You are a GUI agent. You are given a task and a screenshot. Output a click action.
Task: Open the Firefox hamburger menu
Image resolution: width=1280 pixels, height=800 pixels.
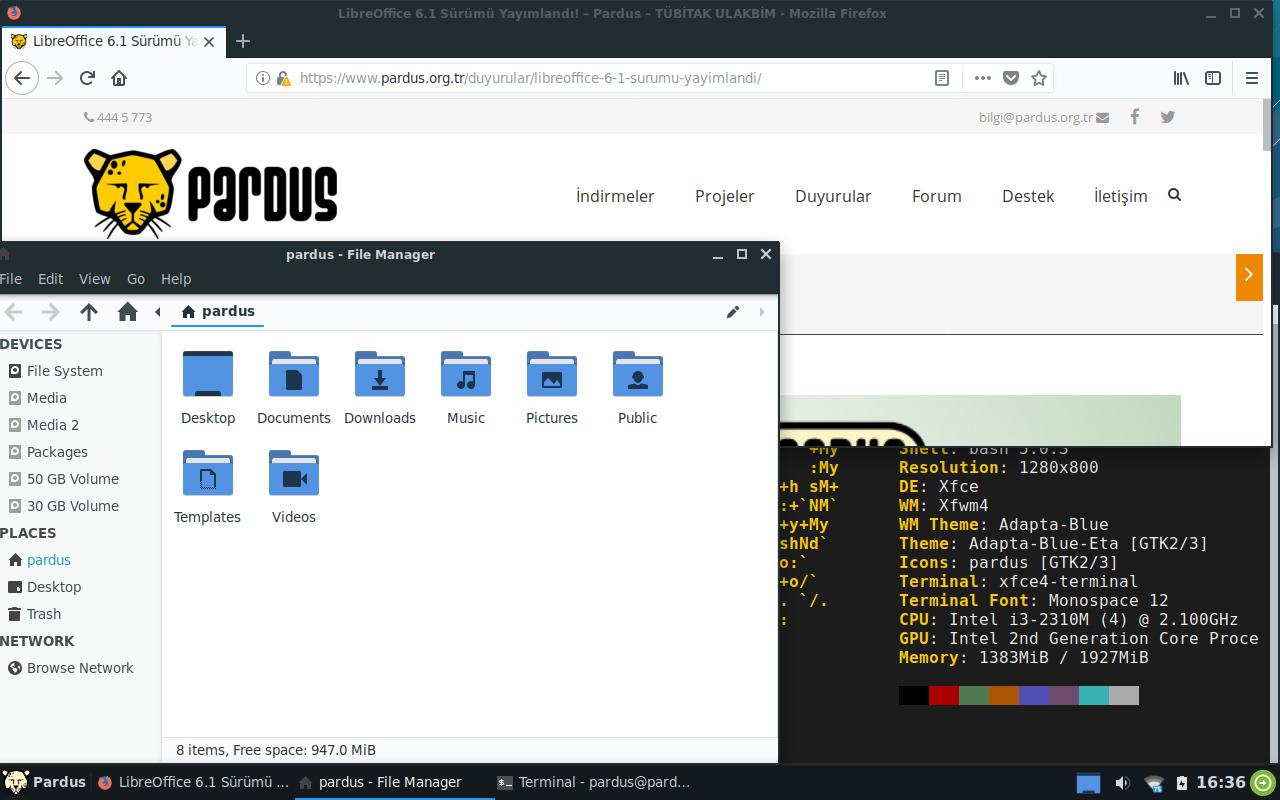click(1251, 77)
